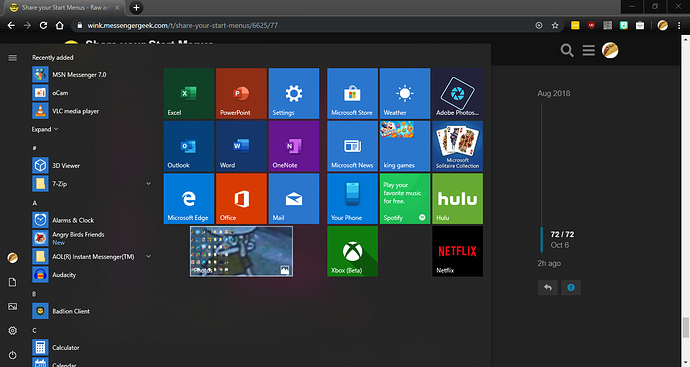690x367 pixels.
Task: Bookmark this page with the star
Action: (555, 26)
